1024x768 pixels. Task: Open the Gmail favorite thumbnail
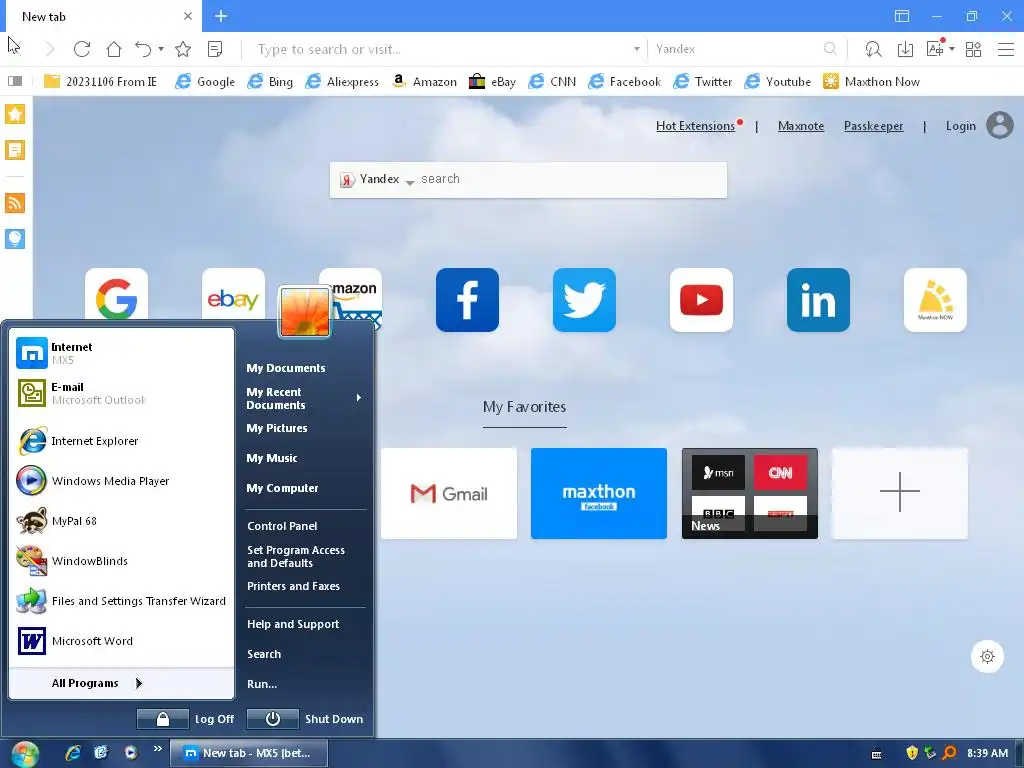click(449, 494)
